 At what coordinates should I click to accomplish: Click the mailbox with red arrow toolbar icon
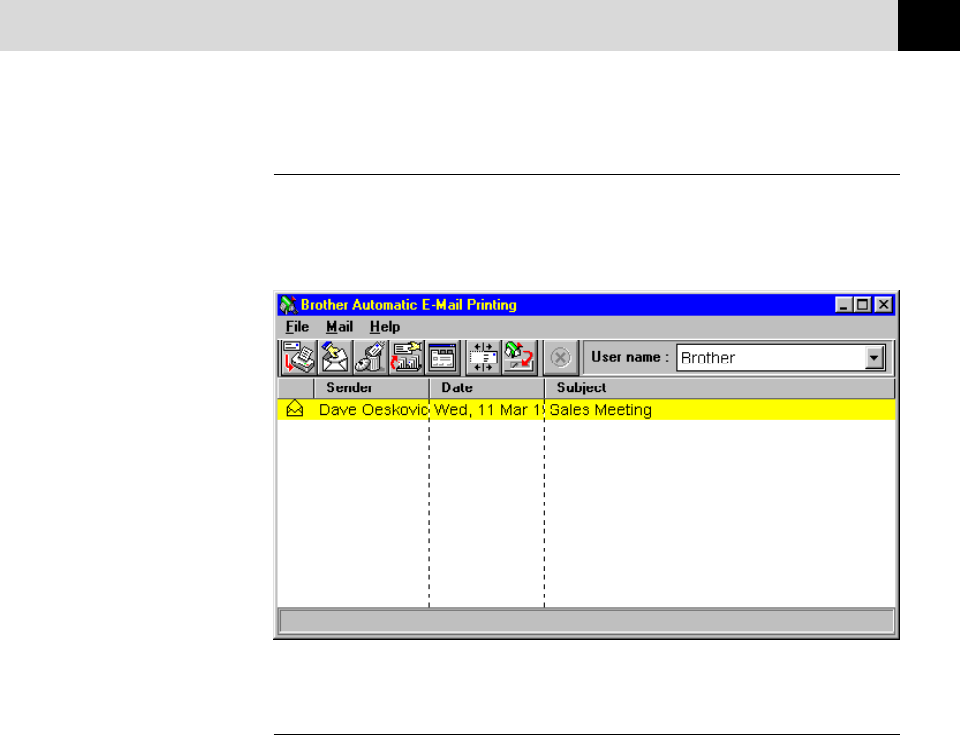pyautogui.click(x=407, y=358)
